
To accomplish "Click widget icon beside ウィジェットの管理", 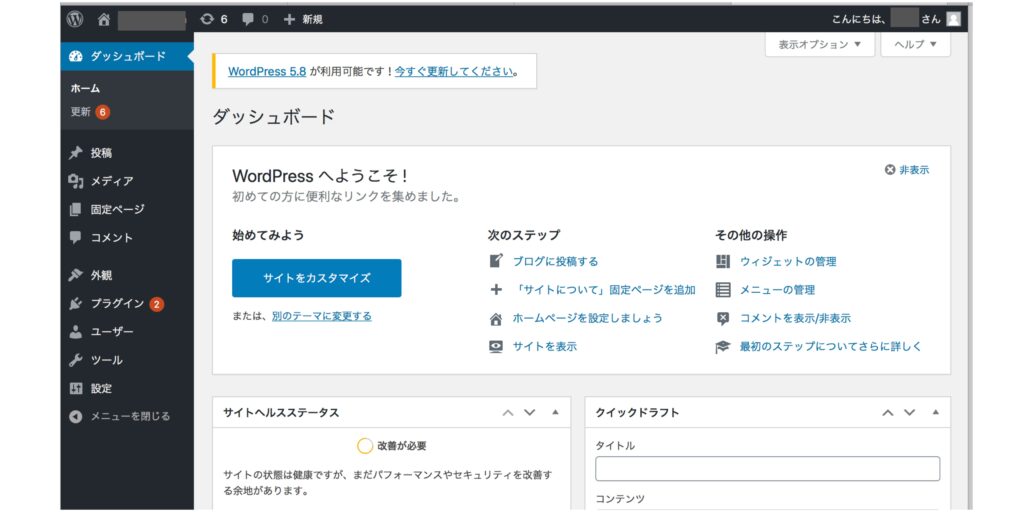I will (x=723, y=261).
